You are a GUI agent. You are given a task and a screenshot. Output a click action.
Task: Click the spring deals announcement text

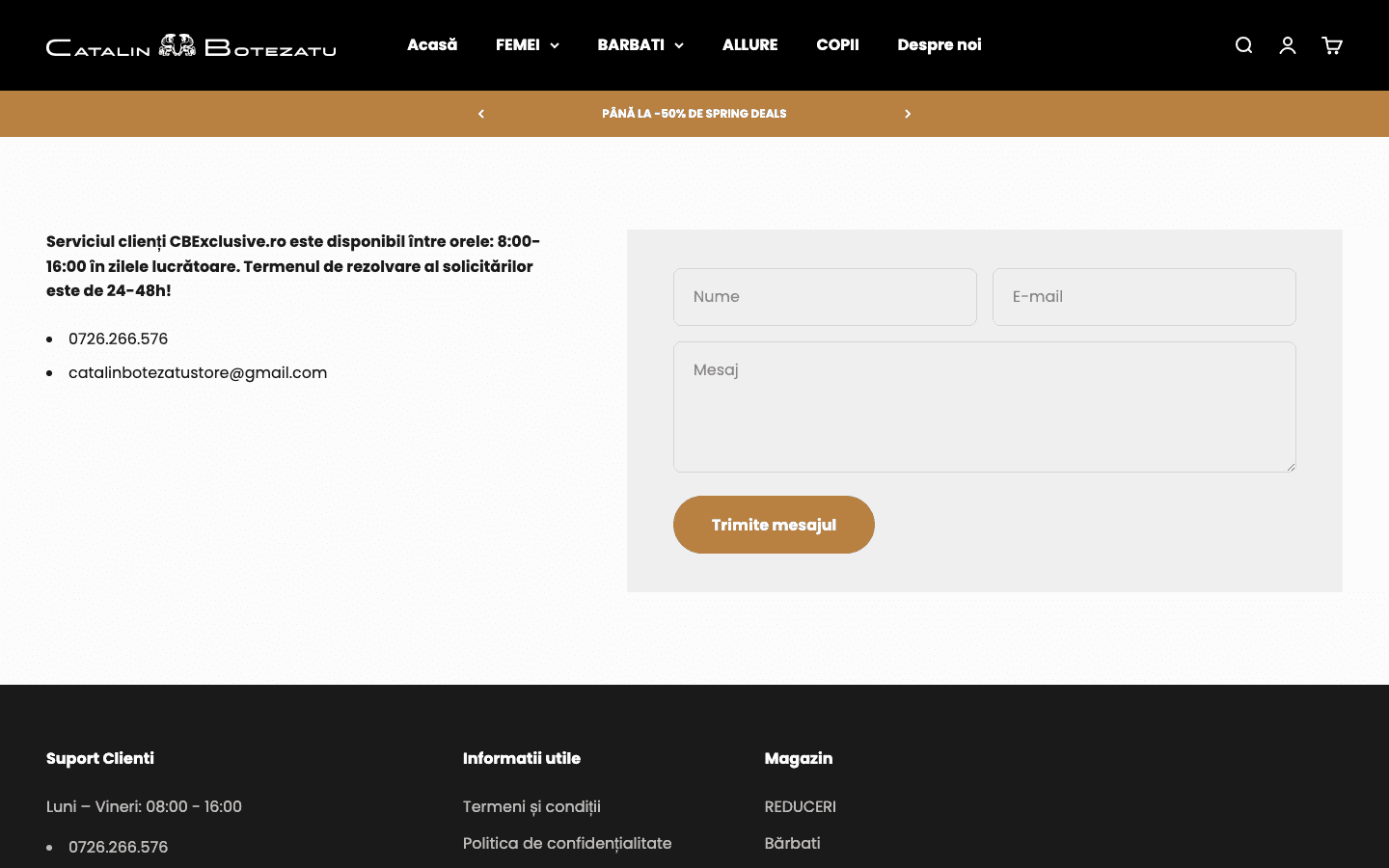pyautogui.click(x=694, y=114)
